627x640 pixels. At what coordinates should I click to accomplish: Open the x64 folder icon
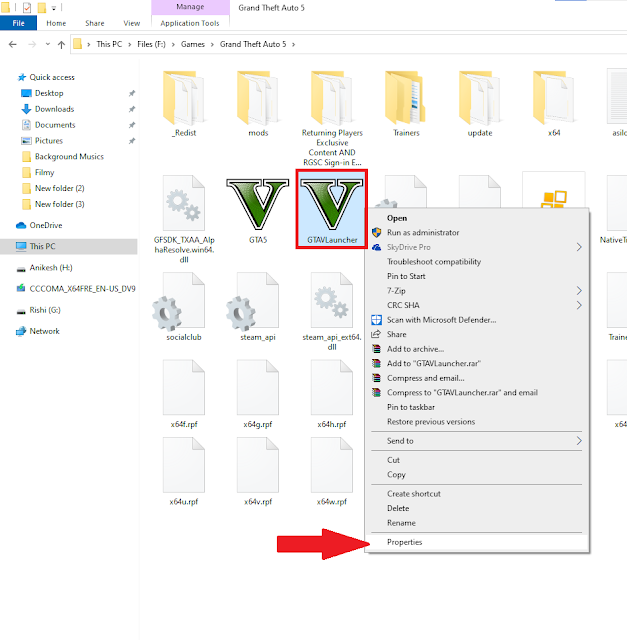[x=554, y=98]
